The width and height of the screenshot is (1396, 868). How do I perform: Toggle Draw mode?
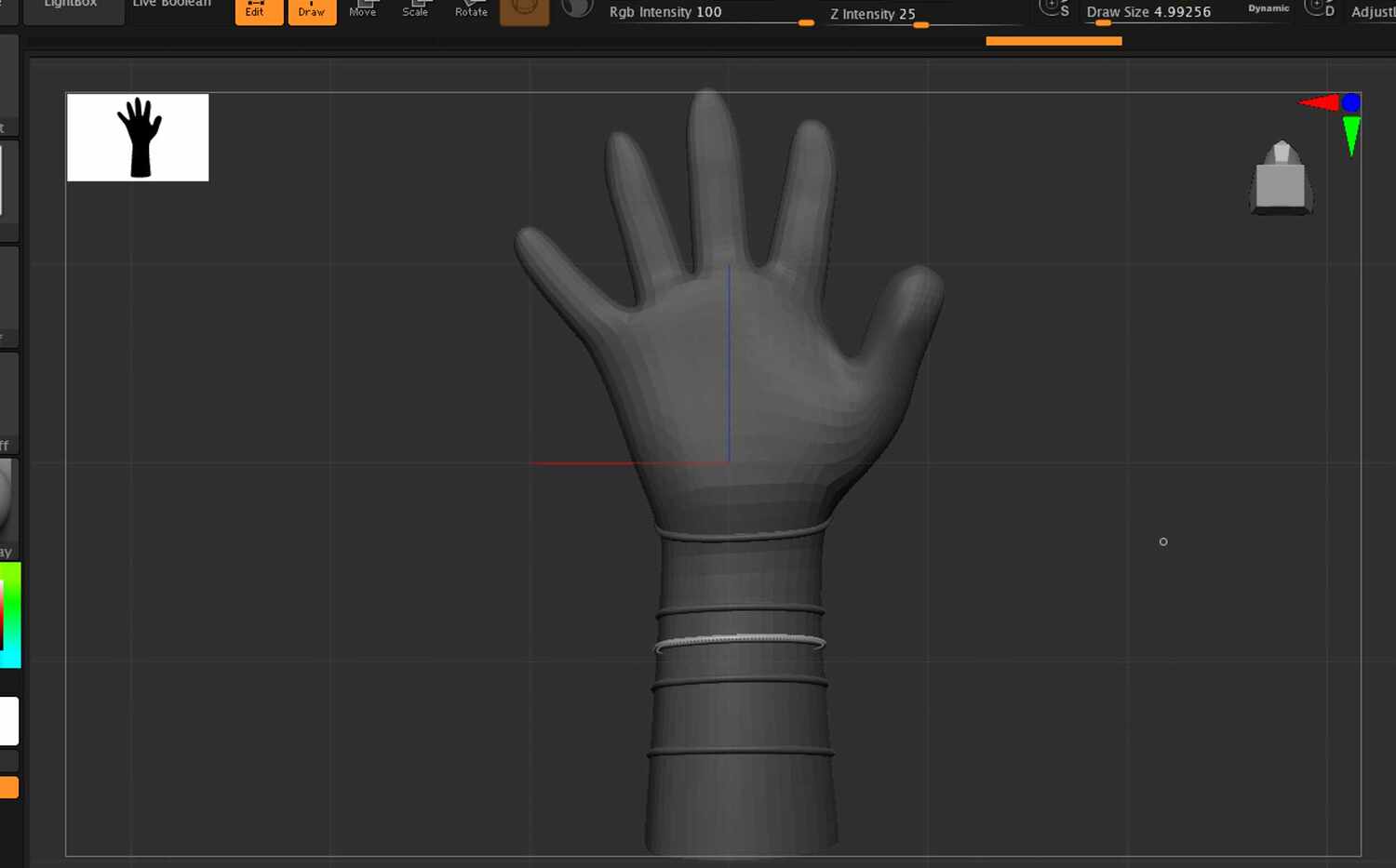[312, 10]
